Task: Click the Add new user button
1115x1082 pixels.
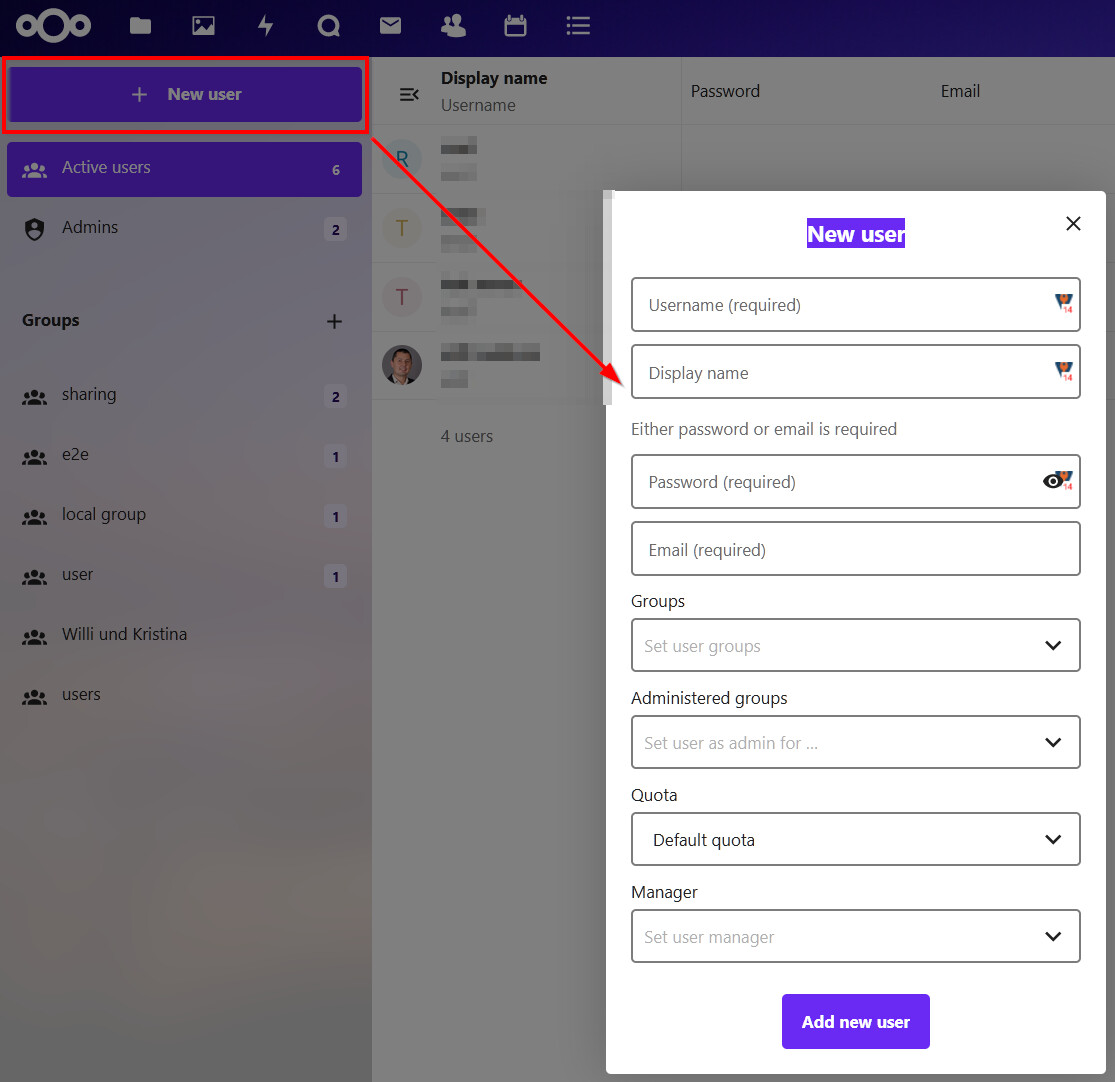Action: [855, 1021]
